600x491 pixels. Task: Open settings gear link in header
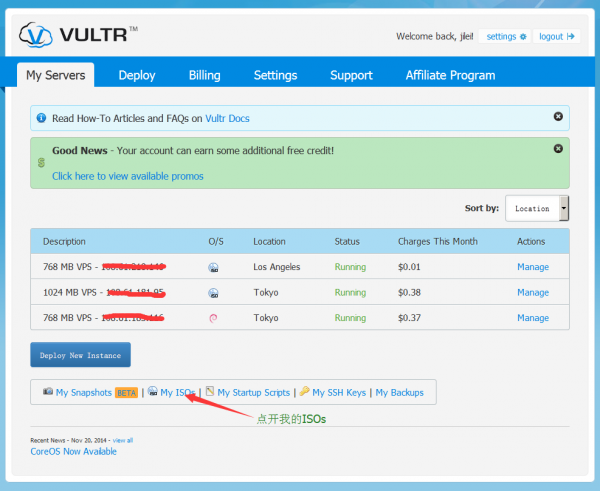[x=523, y=37]
